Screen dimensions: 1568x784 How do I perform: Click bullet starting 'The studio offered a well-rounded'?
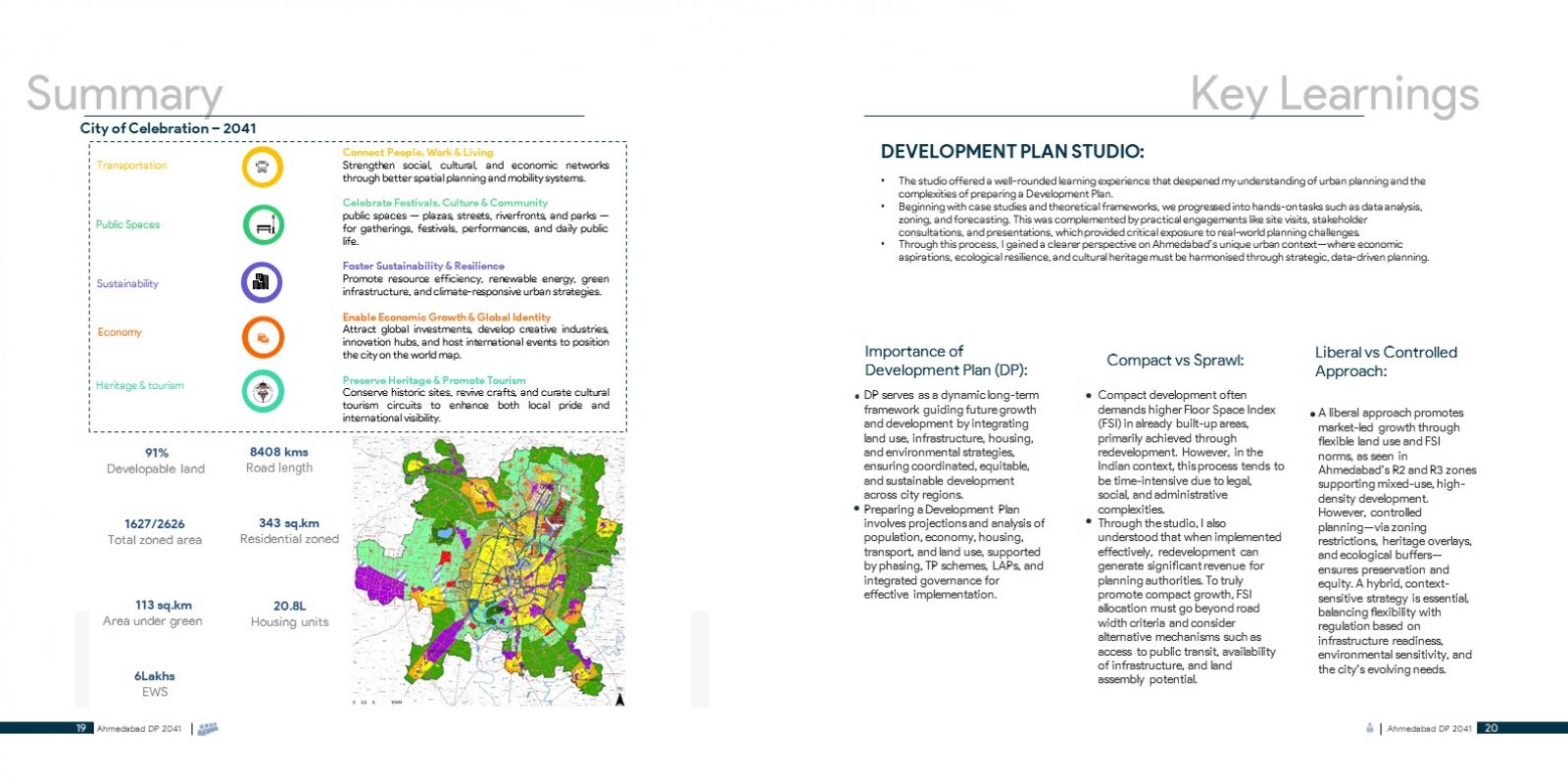pyautogui.click(x=1161, y=187)
